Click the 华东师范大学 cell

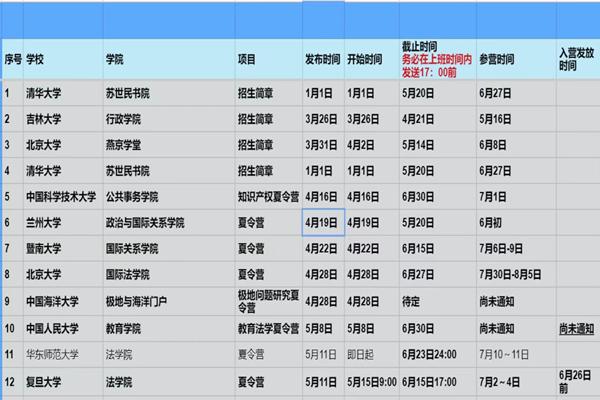click(x=54, y=353)
